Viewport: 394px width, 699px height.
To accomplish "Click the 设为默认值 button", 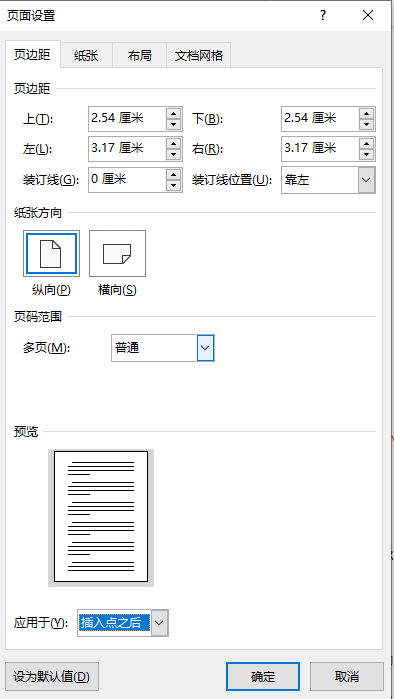I will tap(52, 677).
